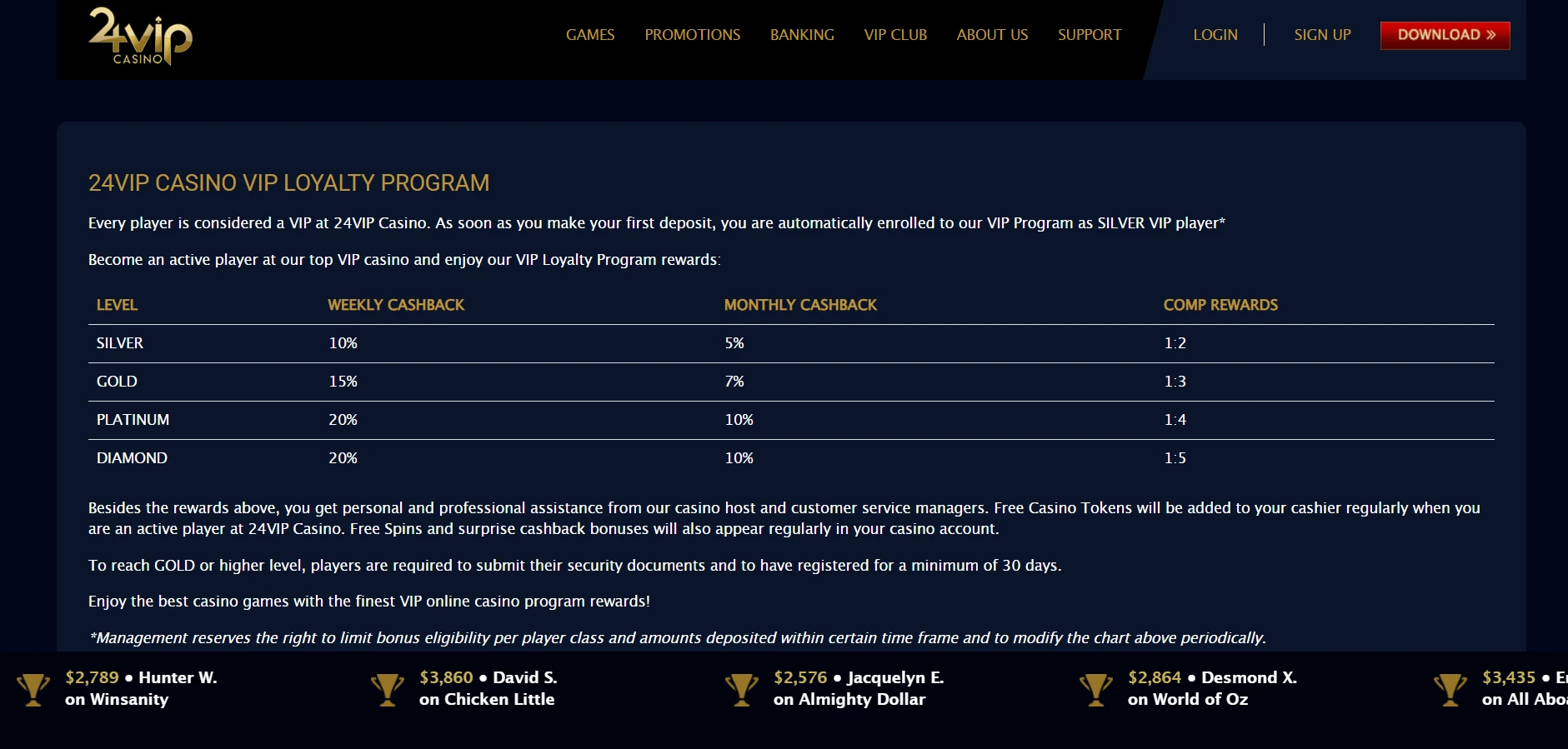
Task: Click the trophy icon beside David S.
Action: [388, 689]
